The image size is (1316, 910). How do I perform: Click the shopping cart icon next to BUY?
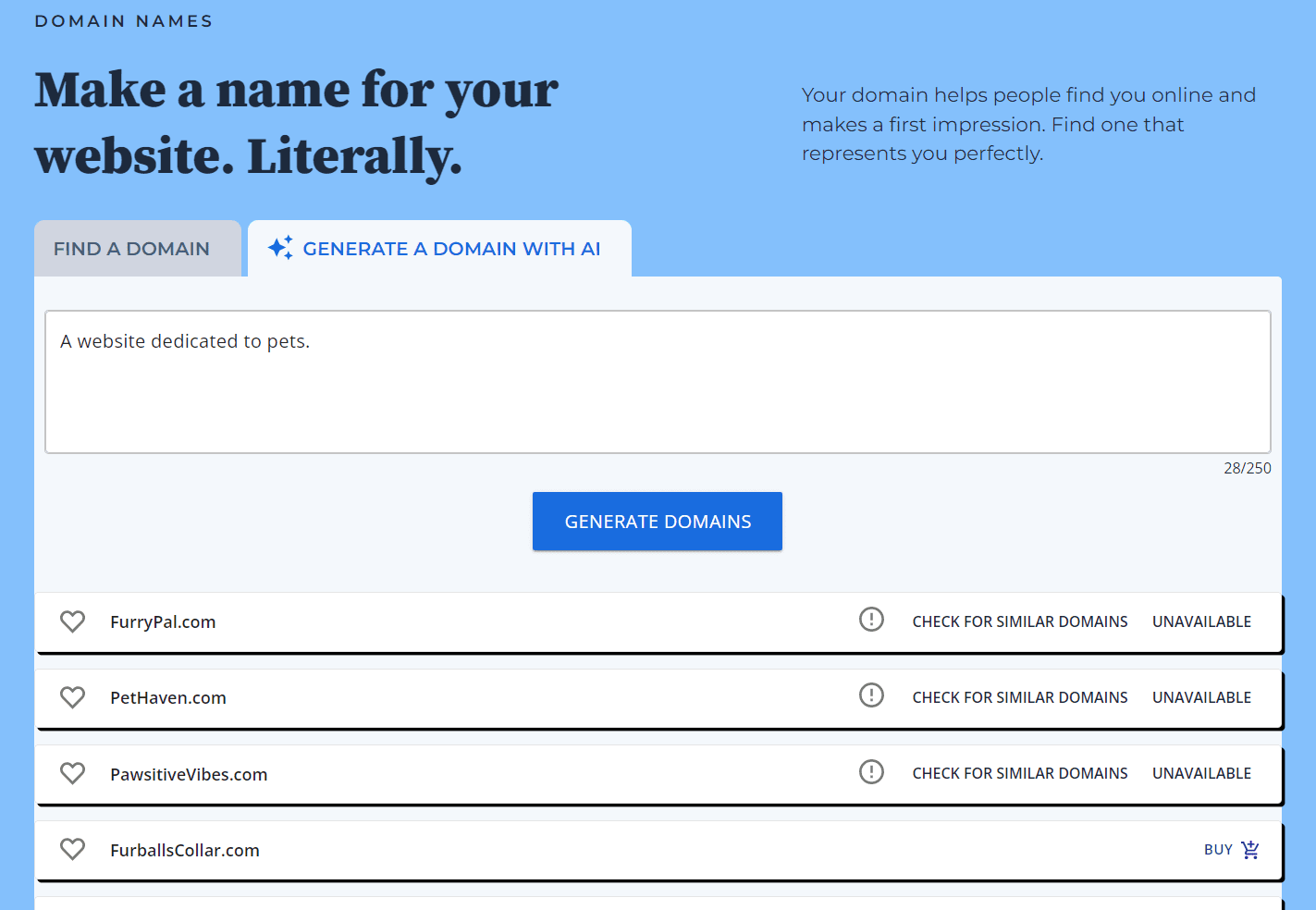[1250, 849]
